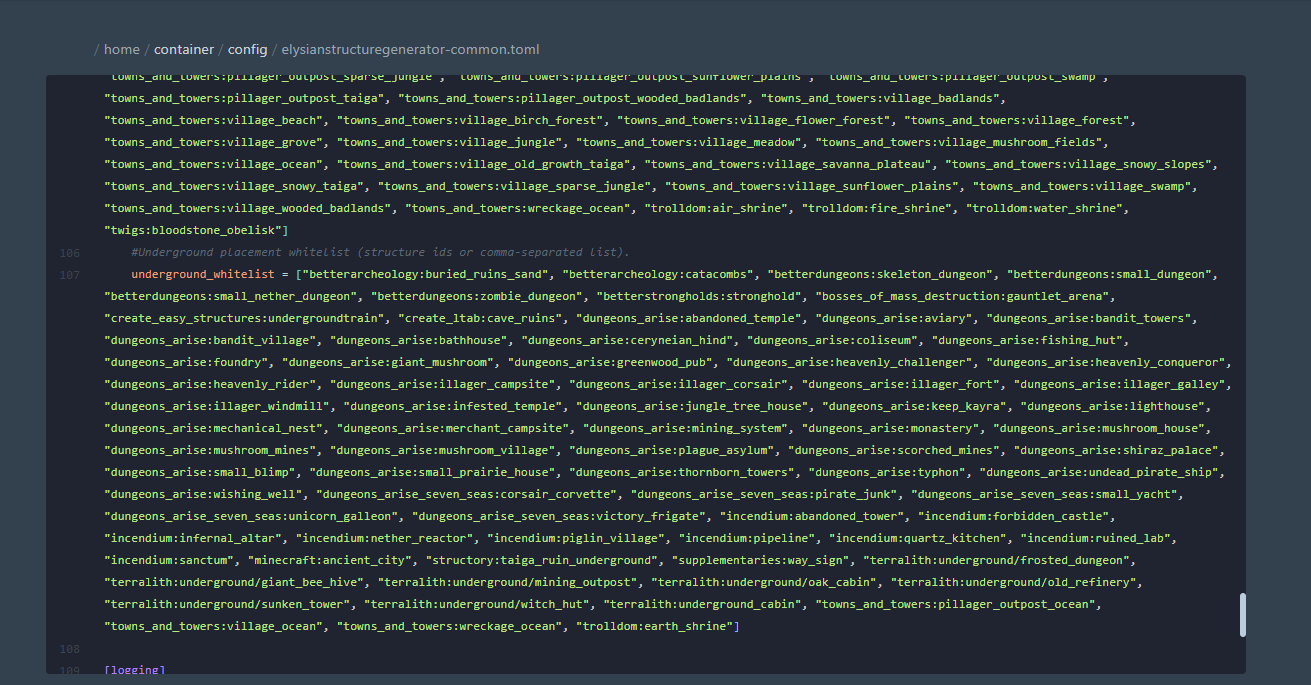Click the "incendium:sanctum" entry
1311x685 pixels.
(x=169, y=560)
